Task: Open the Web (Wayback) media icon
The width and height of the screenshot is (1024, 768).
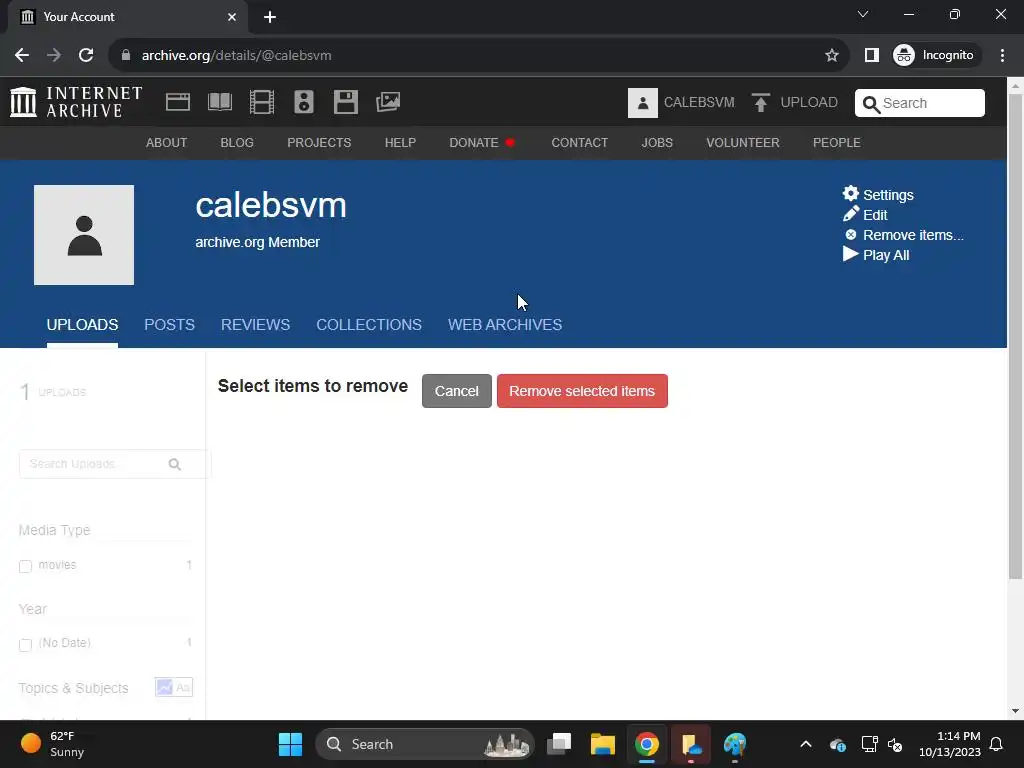Action: point(178,102)
